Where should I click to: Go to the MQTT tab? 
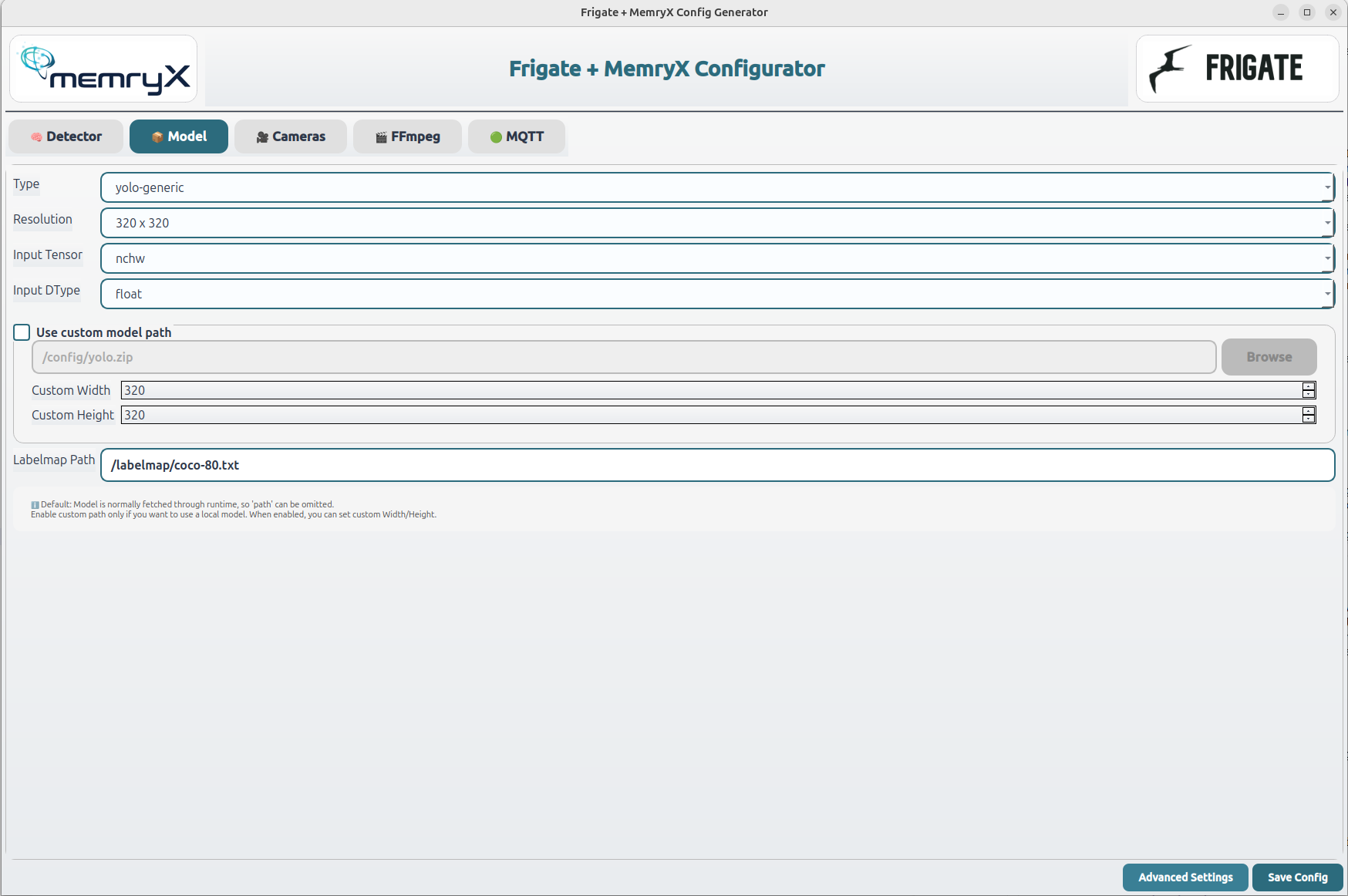click(517, 136)
